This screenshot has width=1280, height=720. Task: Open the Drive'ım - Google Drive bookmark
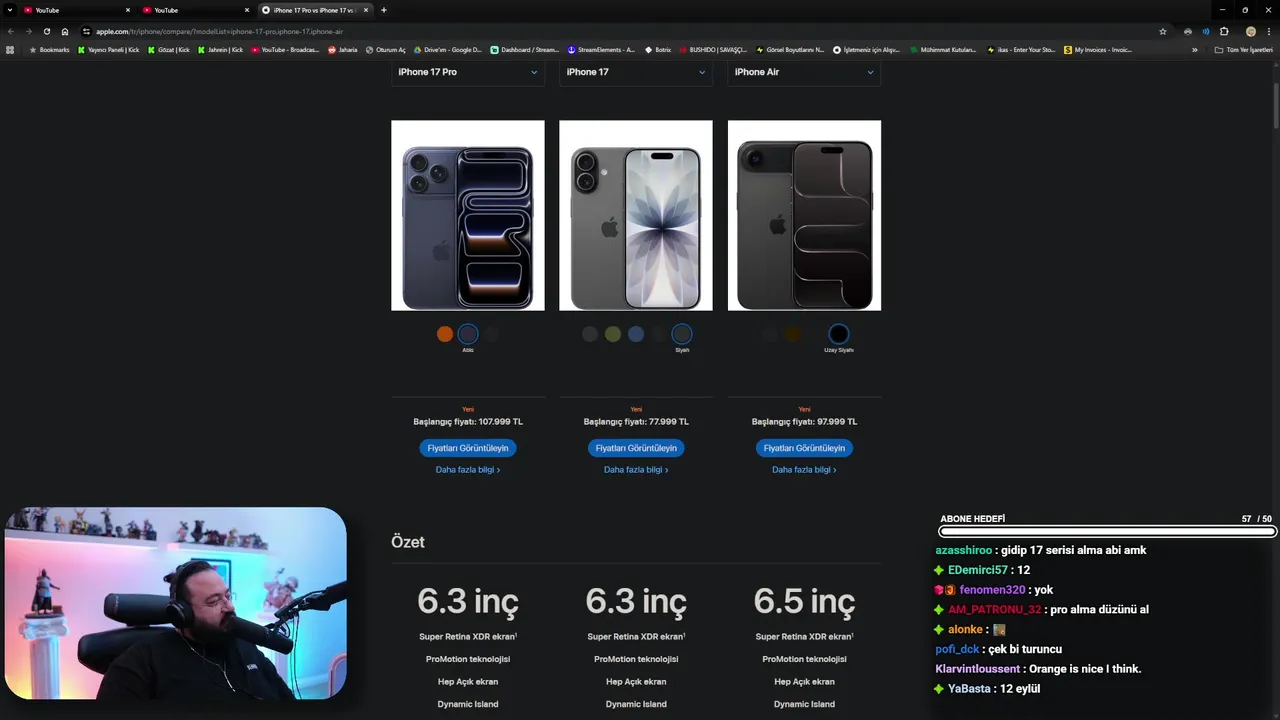448,49
